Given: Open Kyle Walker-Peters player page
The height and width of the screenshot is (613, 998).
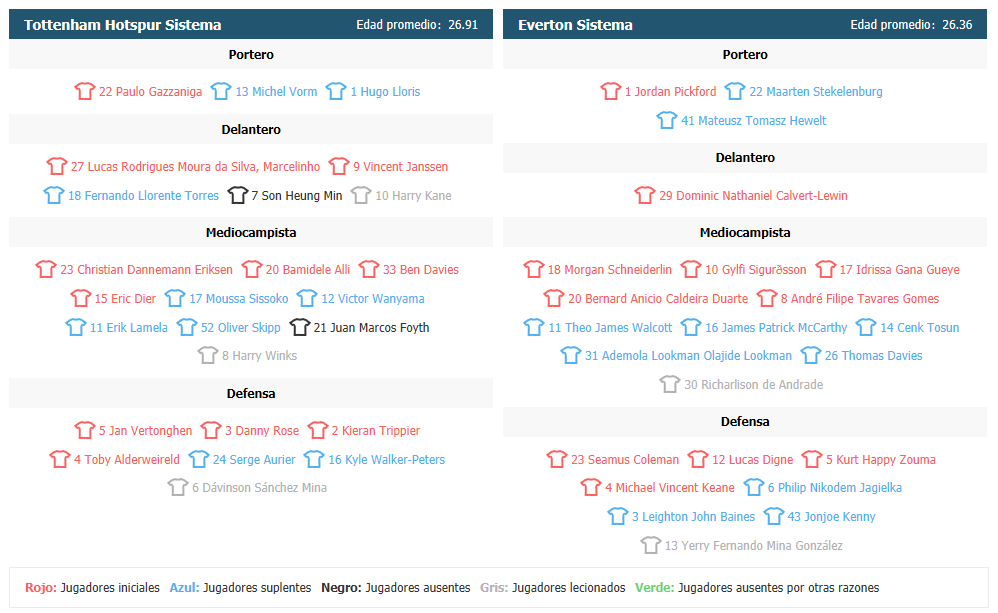Looking at the screenshot, I should 386,460.
